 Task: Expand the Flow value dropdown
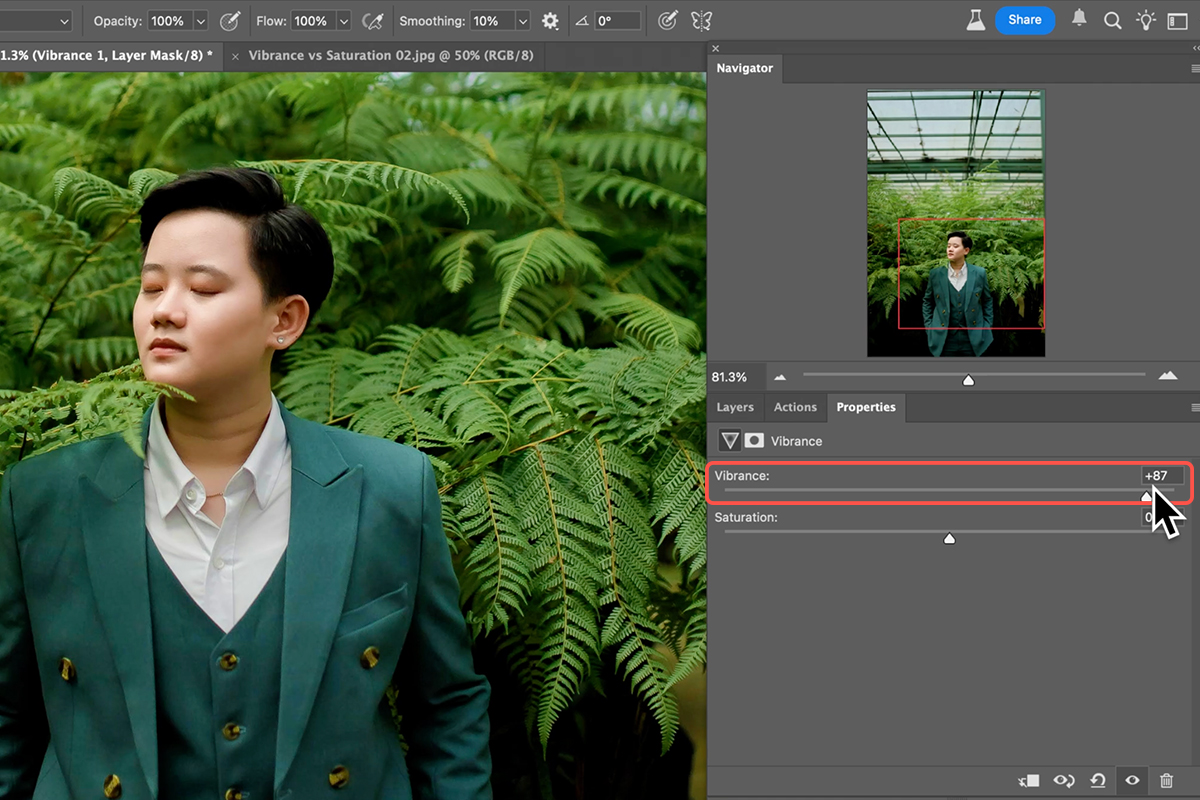(x=344, y=21)
